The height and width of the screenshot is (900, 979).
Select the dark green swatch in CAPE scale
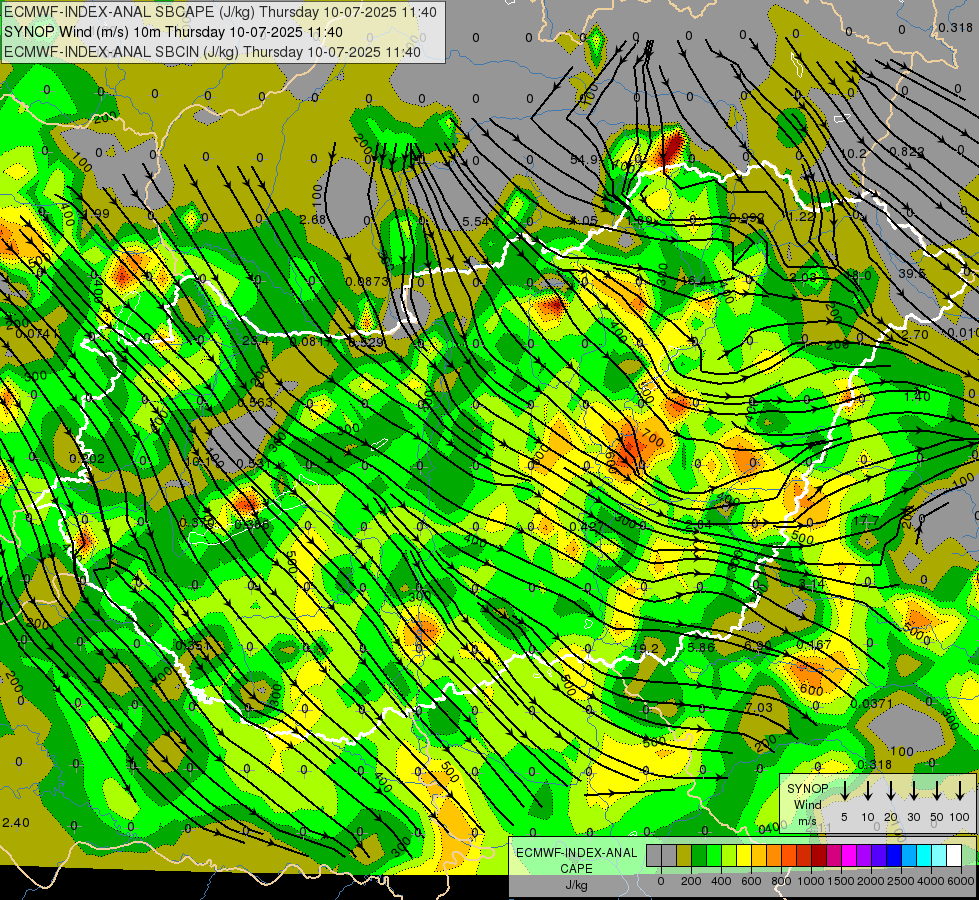699,855
